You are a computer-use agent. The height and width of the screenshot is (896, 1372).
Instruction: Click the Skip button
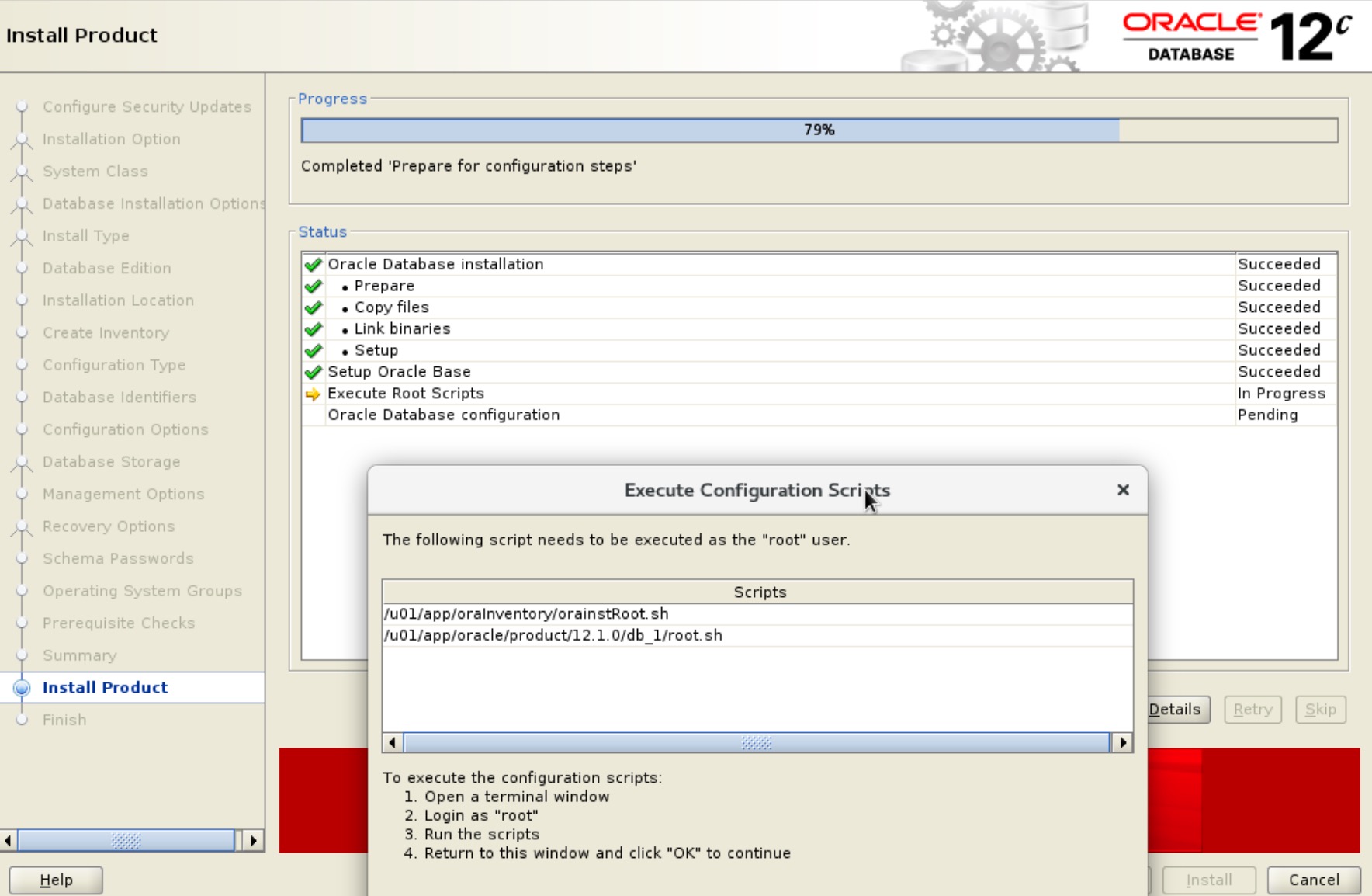(1321, 709)
